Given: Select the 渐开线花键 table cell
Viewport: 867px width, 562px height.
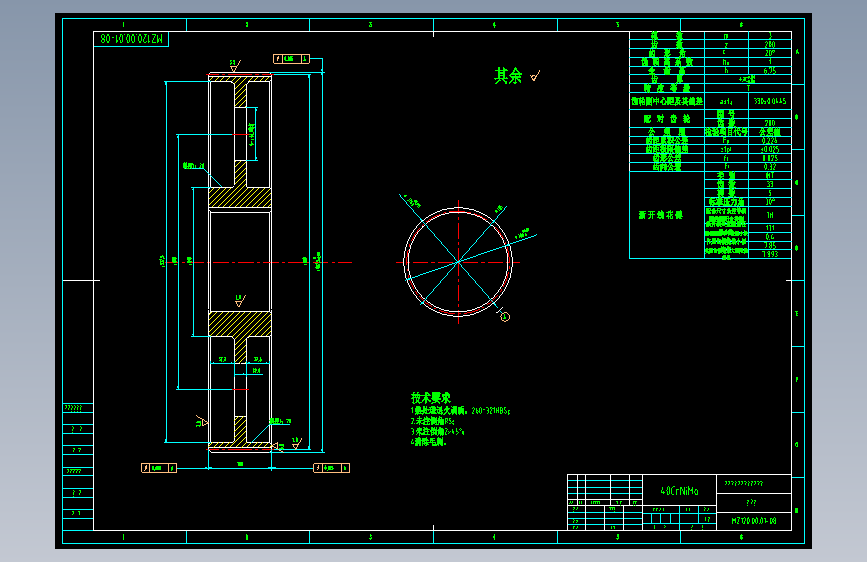Looking at the screenshot, I should click(667, 215).
